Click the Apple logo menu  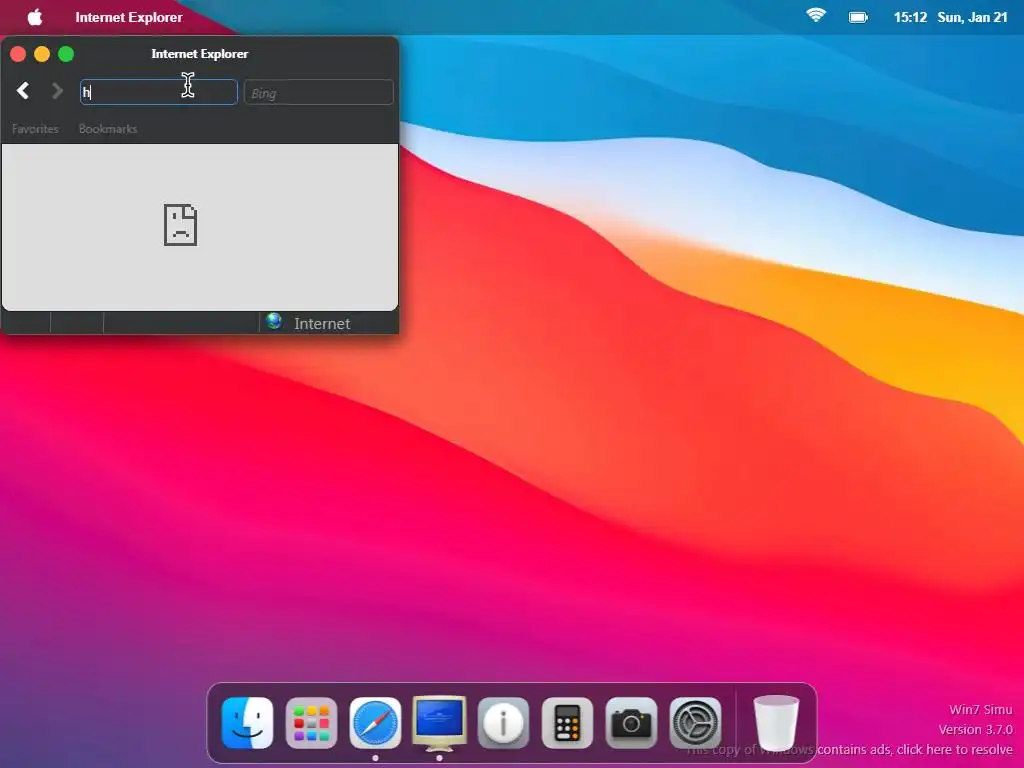pyautogui.click(x=35, y=17)
